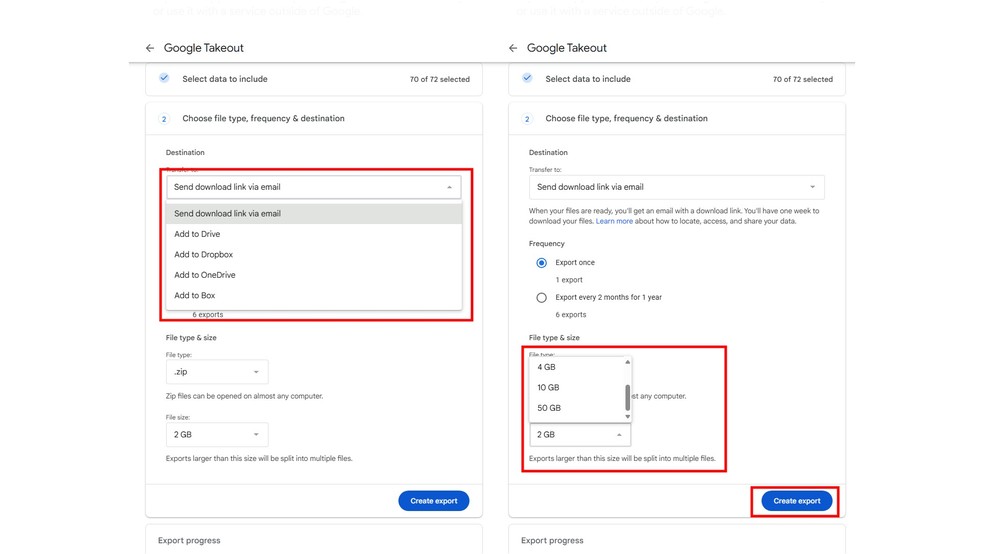The height and width of the screenshot is (554, 984).
Task: Click the checkmark icon beside left 'Select data to include'
Action: [164, 78]
